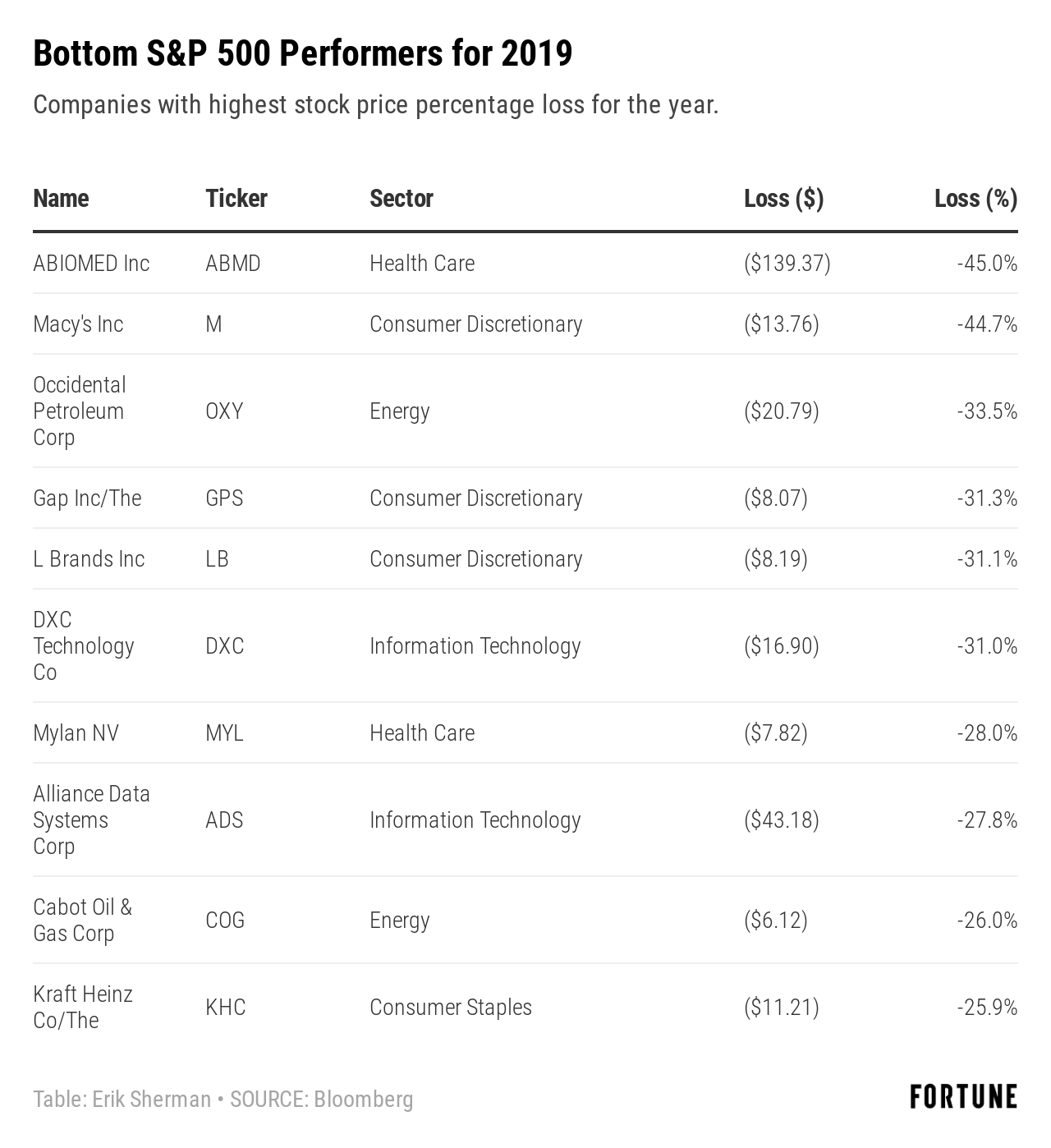
Task: Click the ($43.18) loss value
Action: (781, 820)
